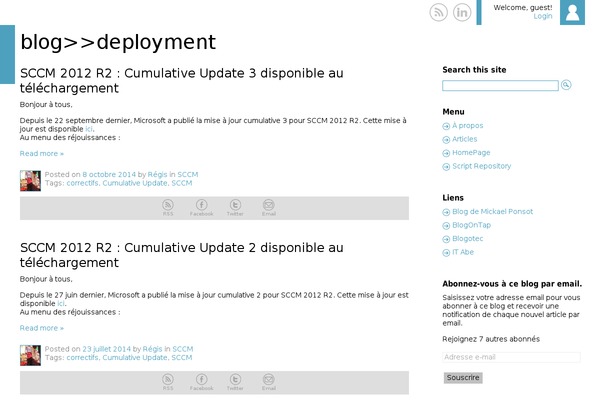
Task: Open the blog>>deployment site title
Action: [x=118, y=42]
